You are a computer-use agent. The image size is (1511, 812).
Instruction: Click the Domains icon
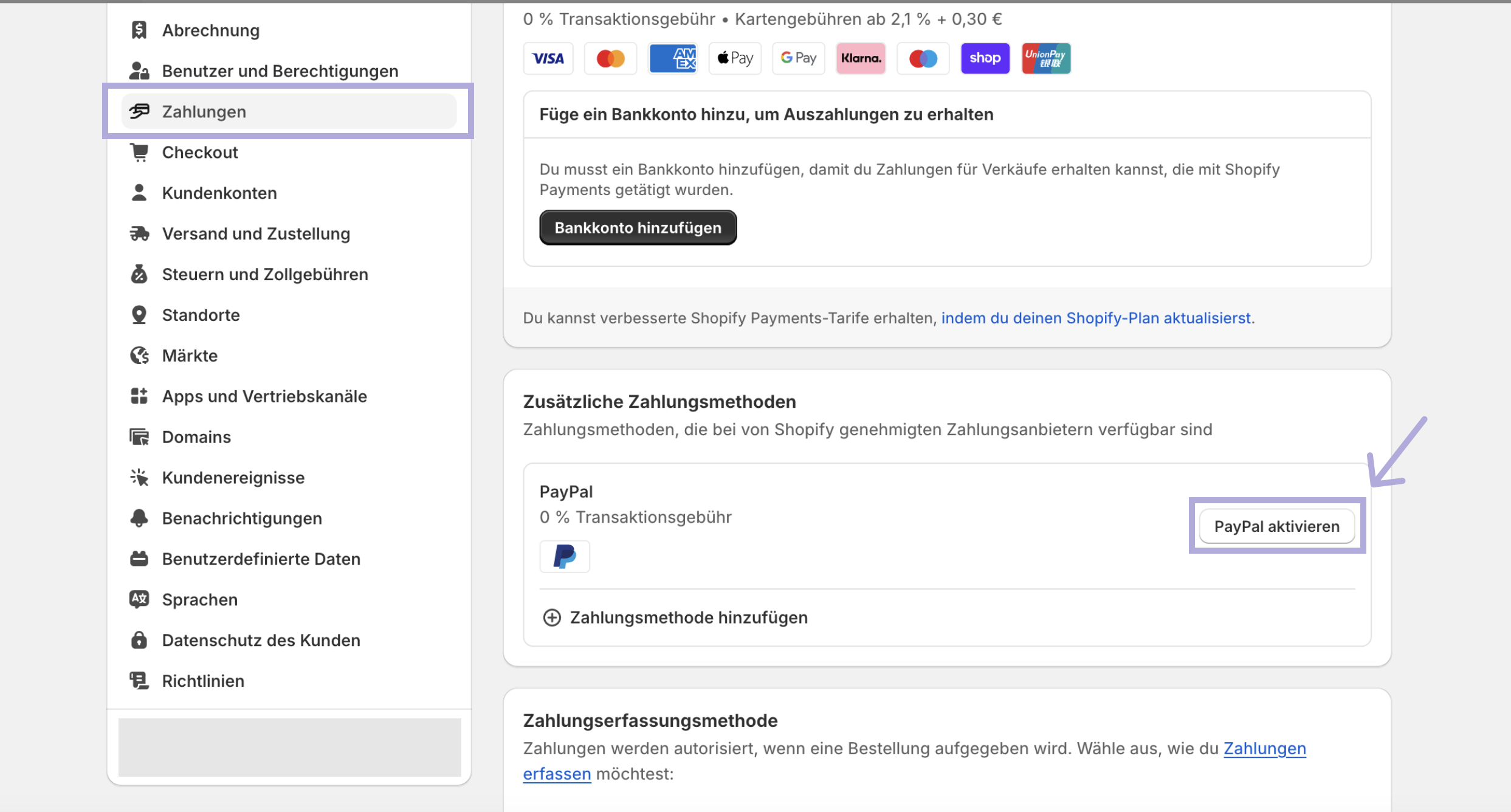tap(139, 437)
